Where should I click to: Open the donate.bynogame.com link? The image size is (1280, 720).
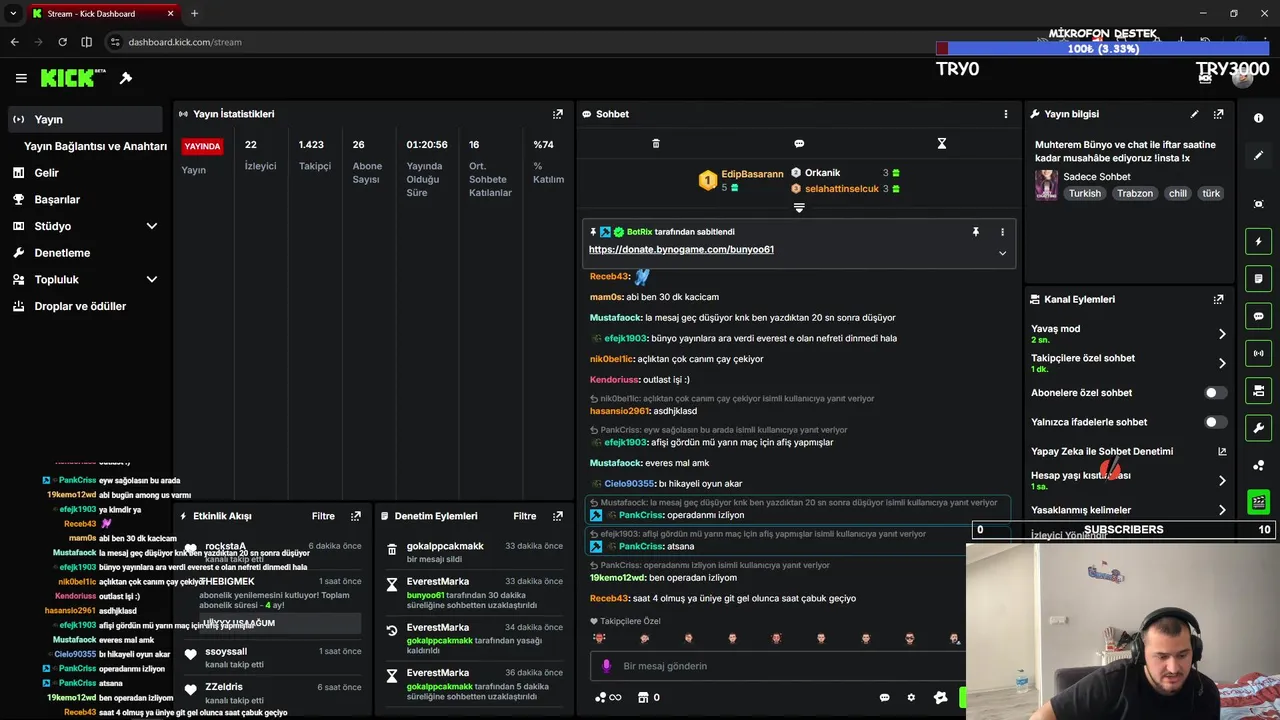(681, 249)
